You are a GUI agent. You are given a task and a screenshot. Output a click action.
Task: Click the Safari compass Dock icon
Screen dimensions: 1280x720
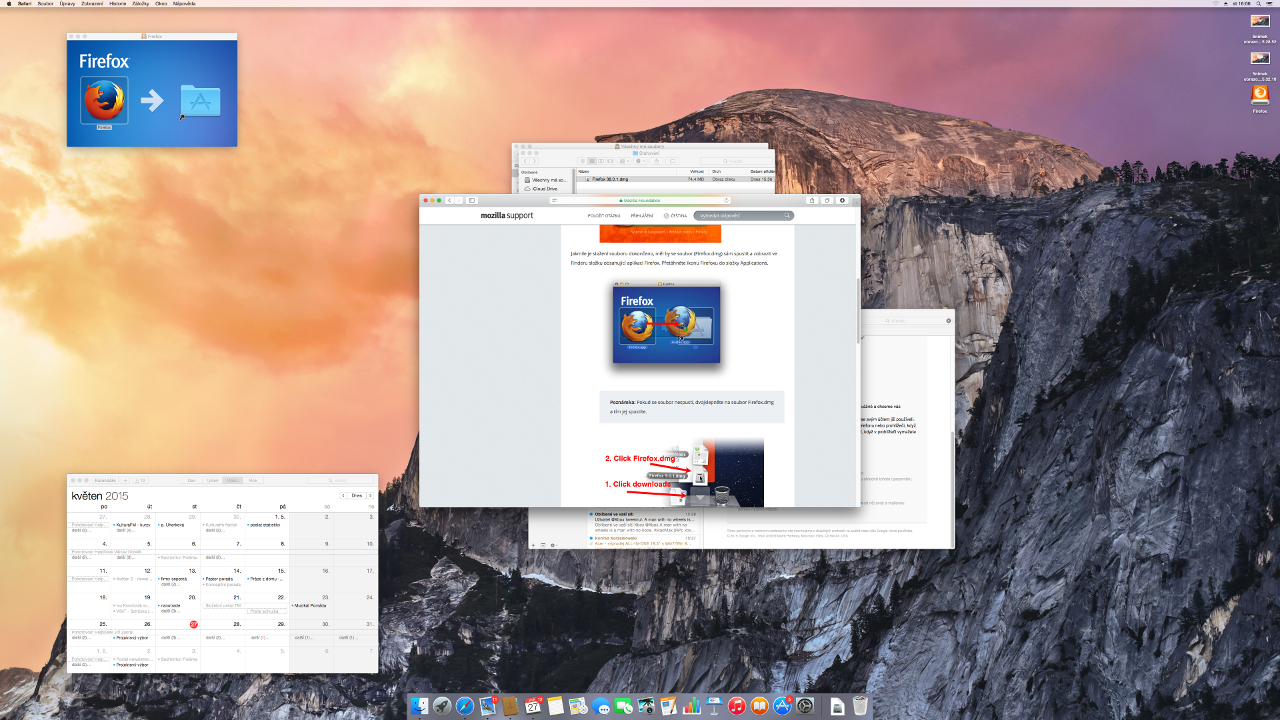pos(465,705)
